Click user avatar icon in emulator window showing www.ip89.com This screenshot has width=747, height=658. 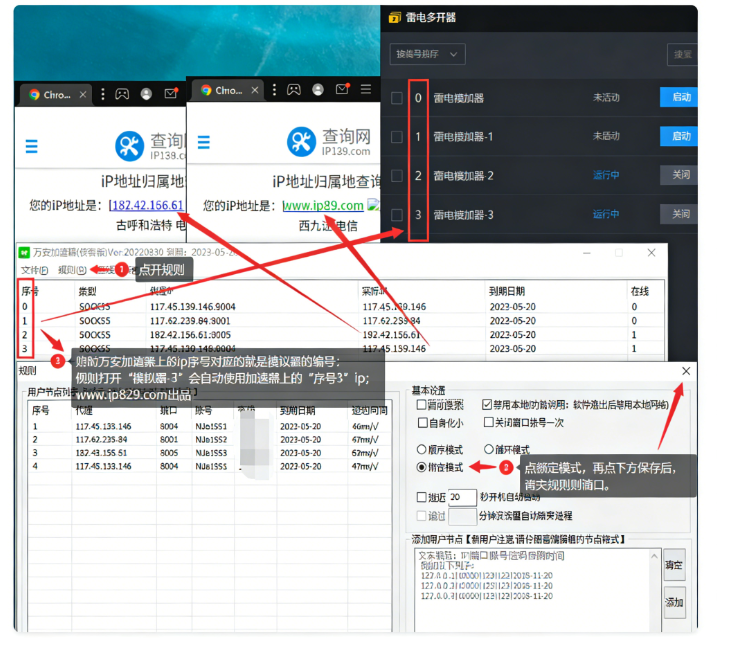click(318, 90)
